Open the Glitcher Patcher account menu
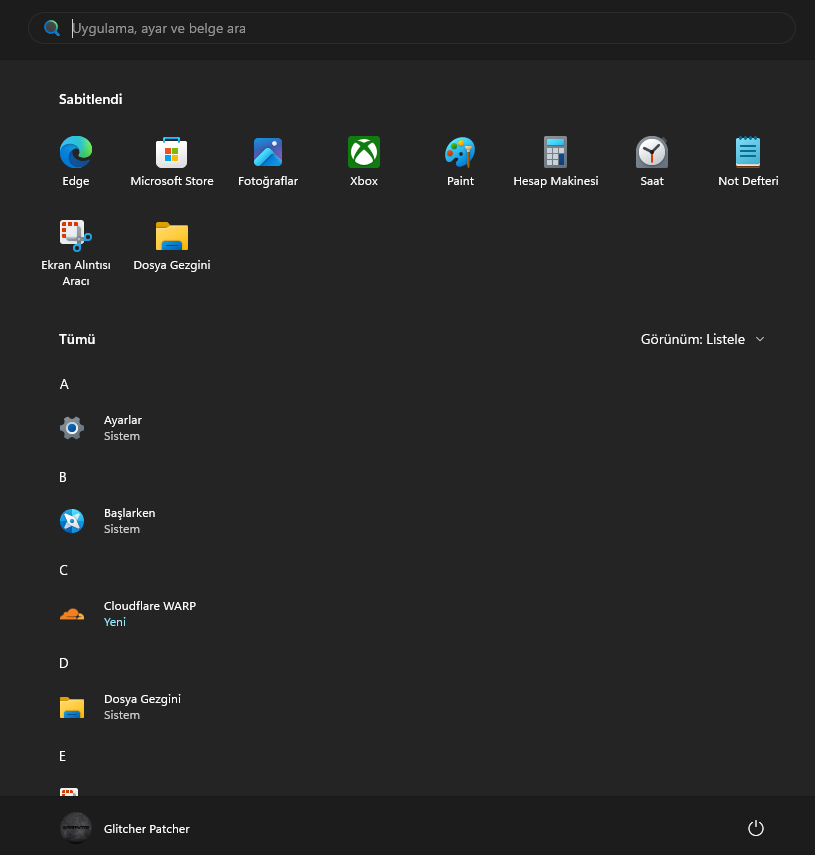815x855 pixels. coord(125,828)
